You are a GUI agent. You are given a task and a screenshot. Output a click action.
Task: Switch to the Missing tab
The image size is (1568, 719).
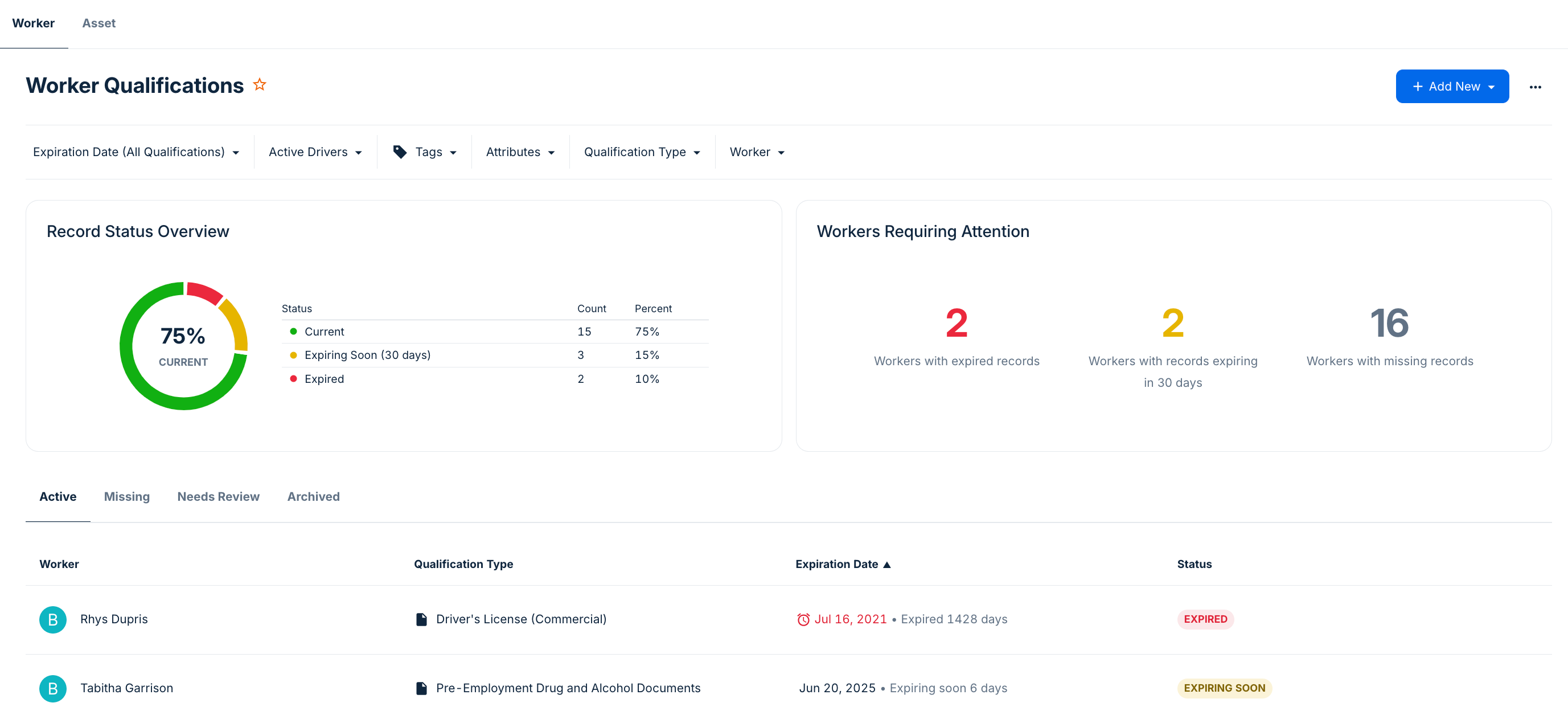pyautogui.click(x=126, y=496)
